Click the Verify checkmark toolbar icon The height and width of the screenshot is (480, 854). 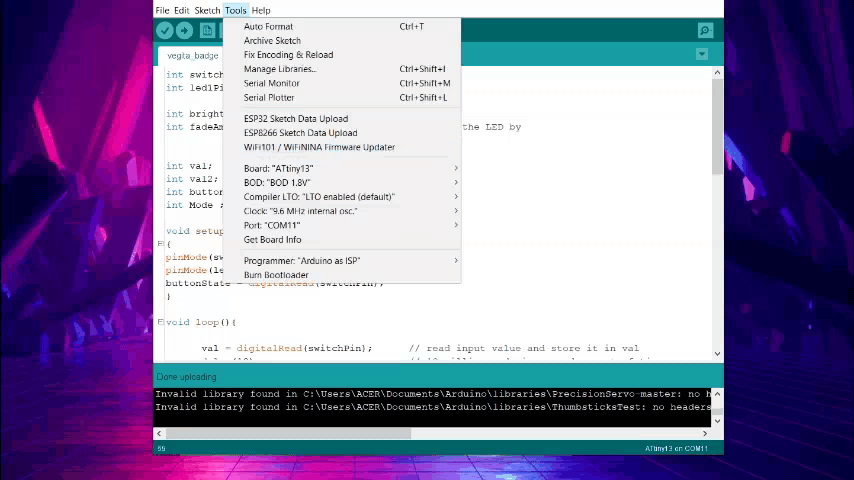165,31
